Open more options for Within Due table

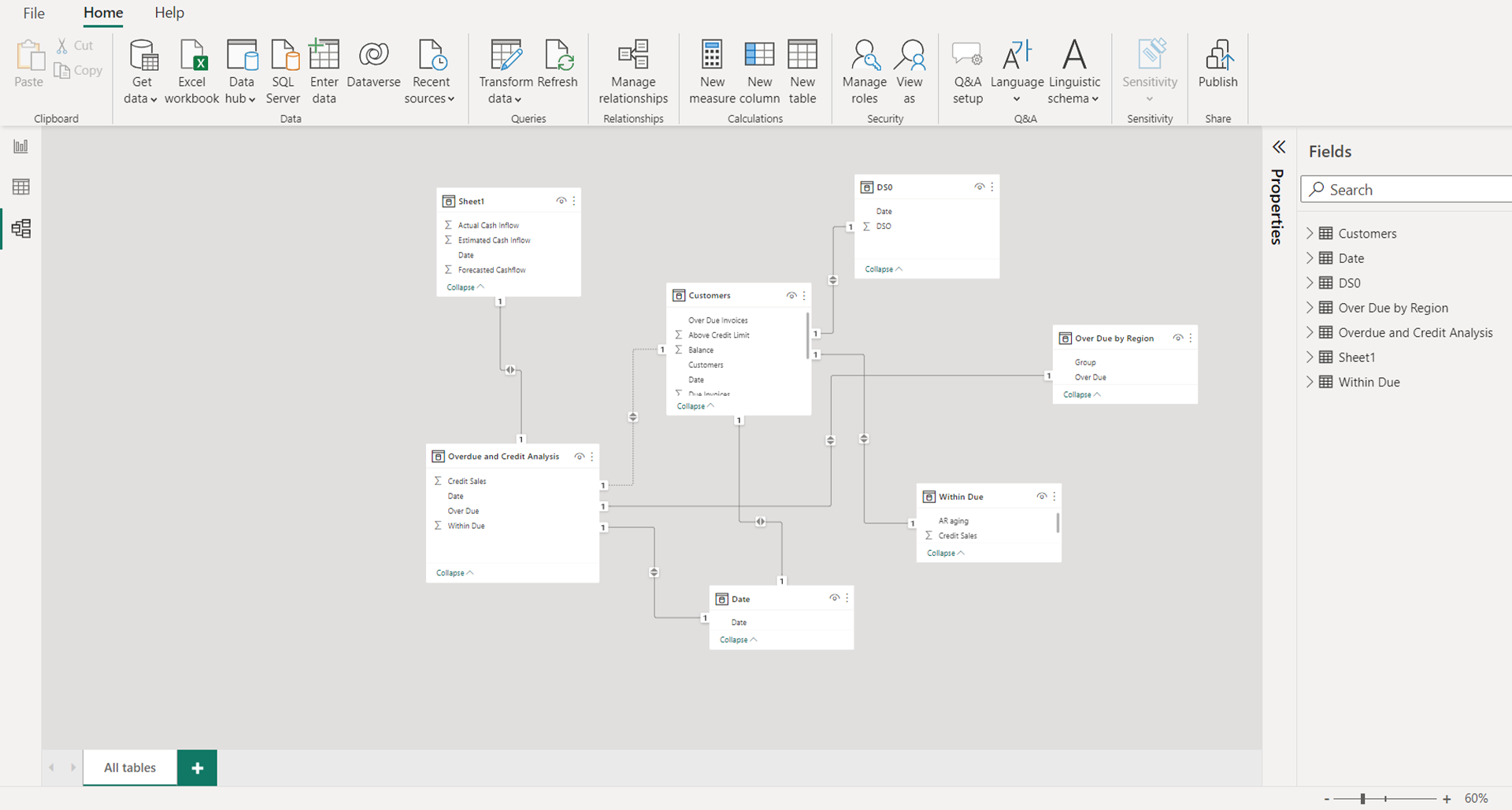(1054, 496)
